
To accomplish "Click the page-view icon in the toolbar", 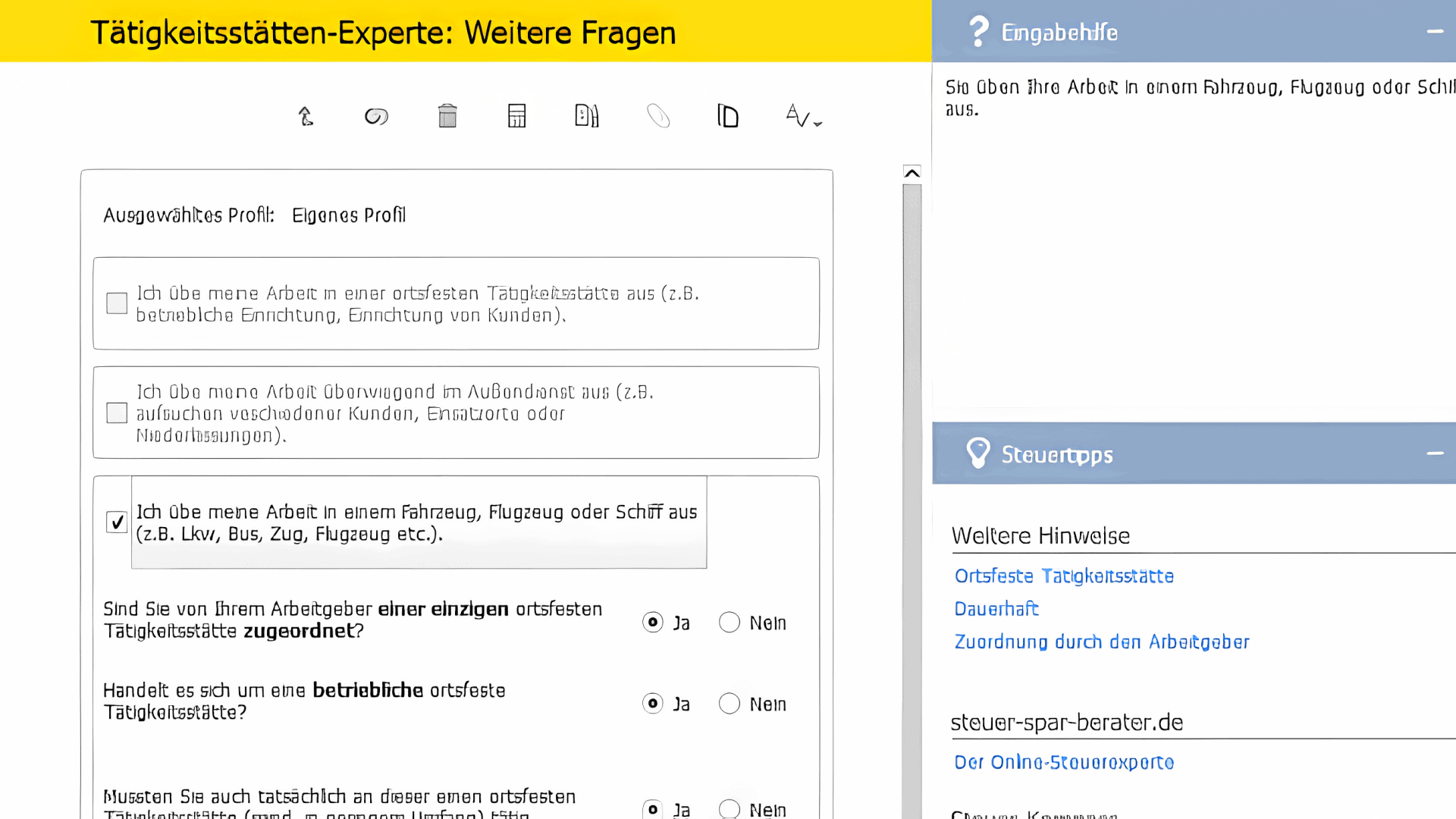I will tap(727, 115).
